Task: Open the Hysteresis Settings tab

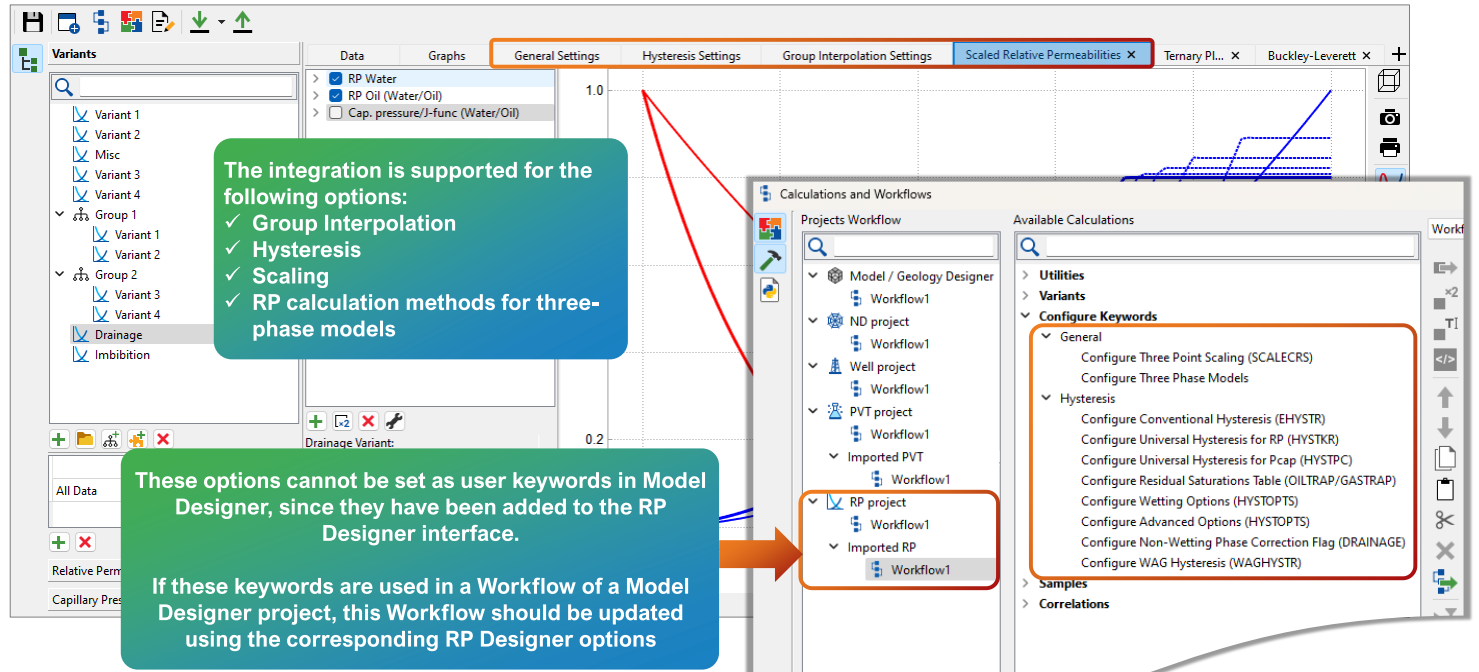Action: tap(691, 56)
